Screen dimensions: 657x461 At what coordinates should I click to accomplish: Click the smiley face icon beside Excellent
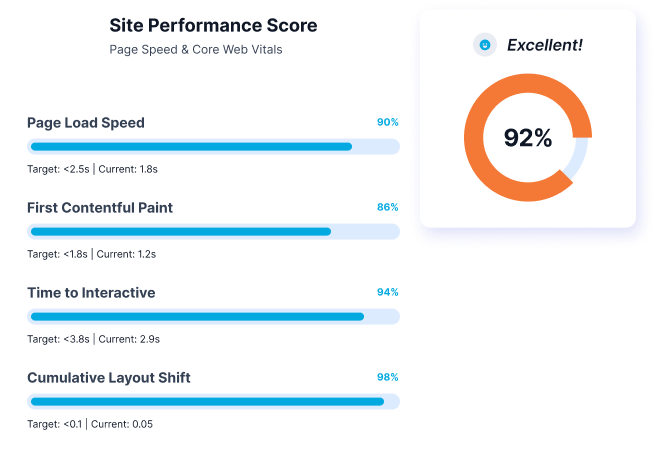(485, 45)
